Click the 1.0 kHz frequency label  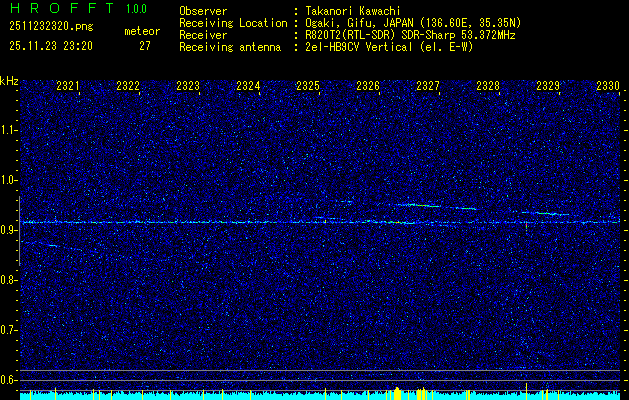point(8,180)
